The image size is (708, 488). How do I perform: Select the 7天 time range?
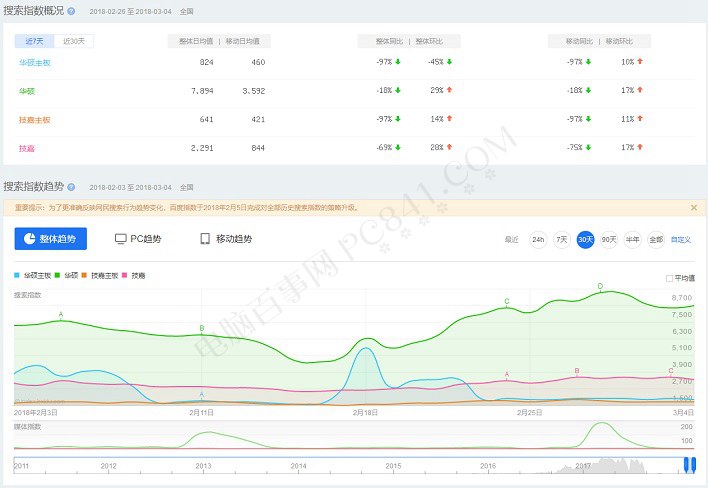[562, 240]
